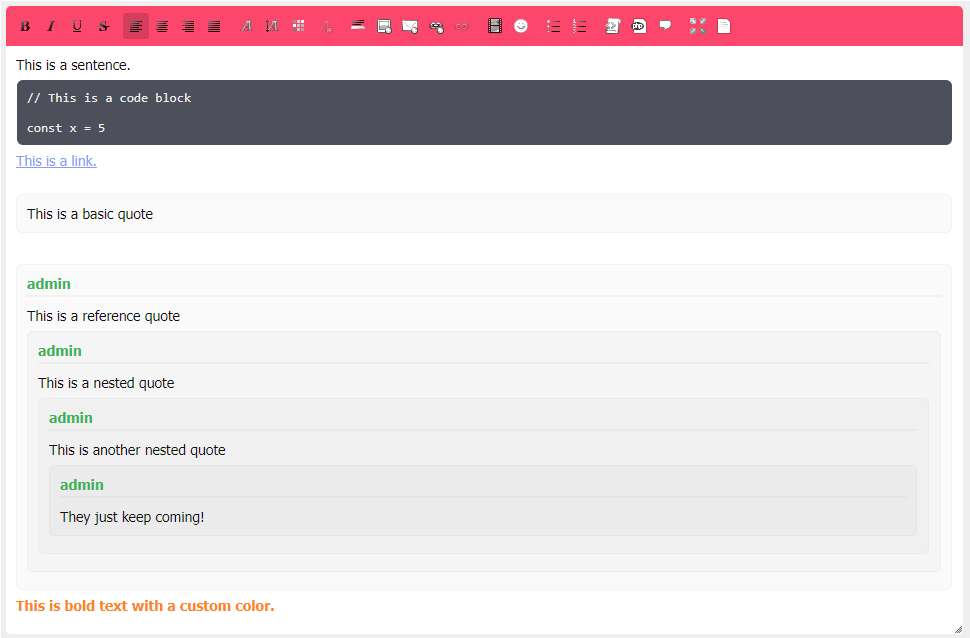Open the emoticons dropdown

click(521, 26)
